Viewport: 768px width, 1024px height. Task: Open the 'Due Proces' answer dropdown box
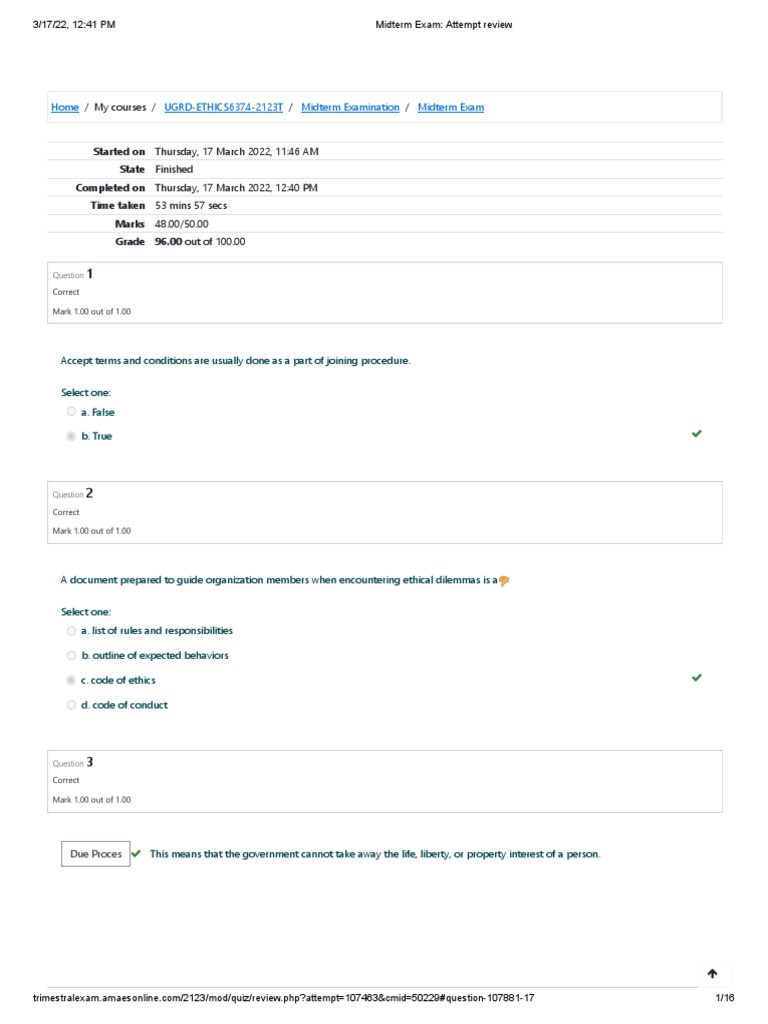tap(95, 854)
